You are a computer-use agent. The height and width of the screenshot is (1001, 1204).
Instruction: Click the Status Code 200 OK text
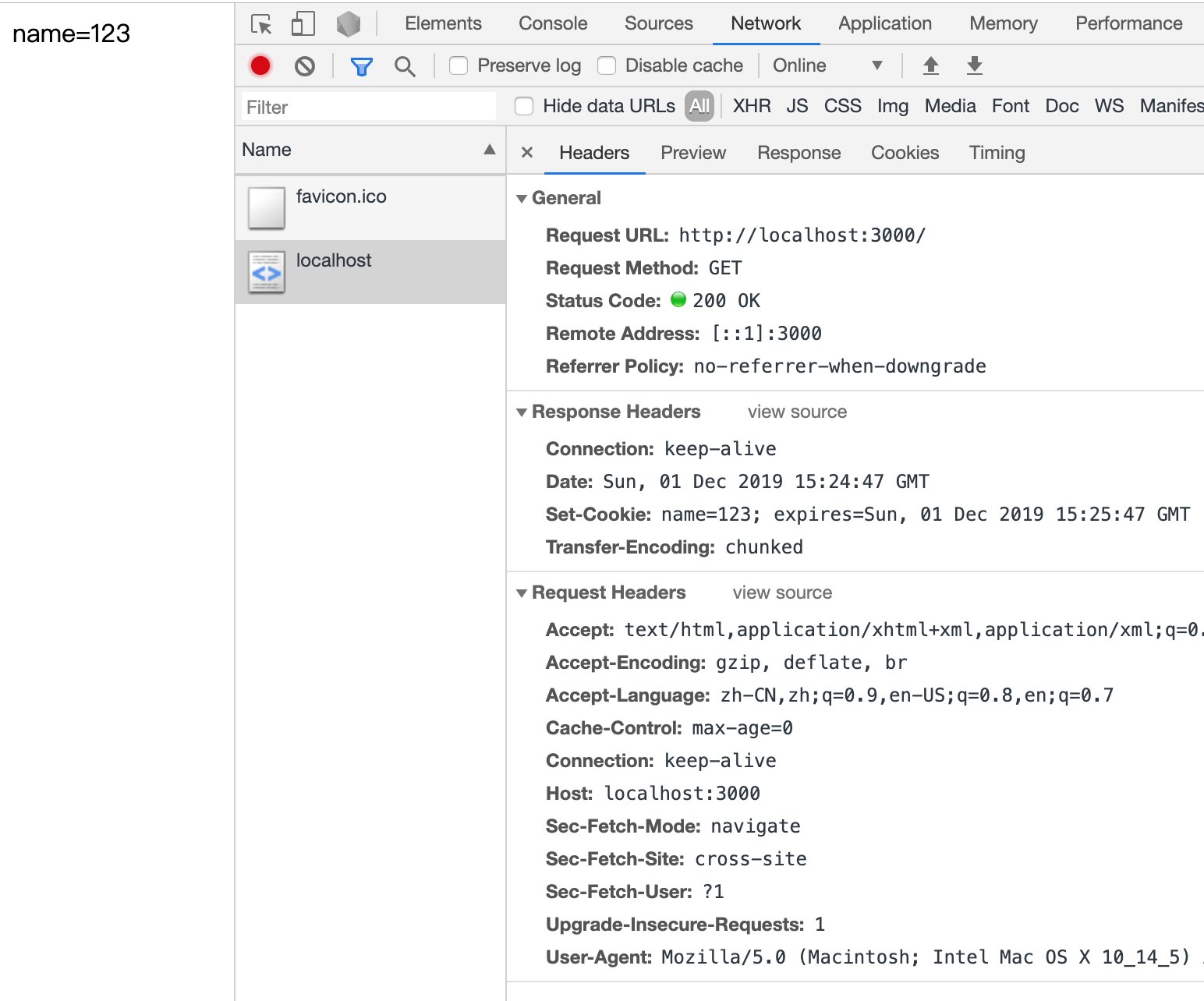coord(726,301)
